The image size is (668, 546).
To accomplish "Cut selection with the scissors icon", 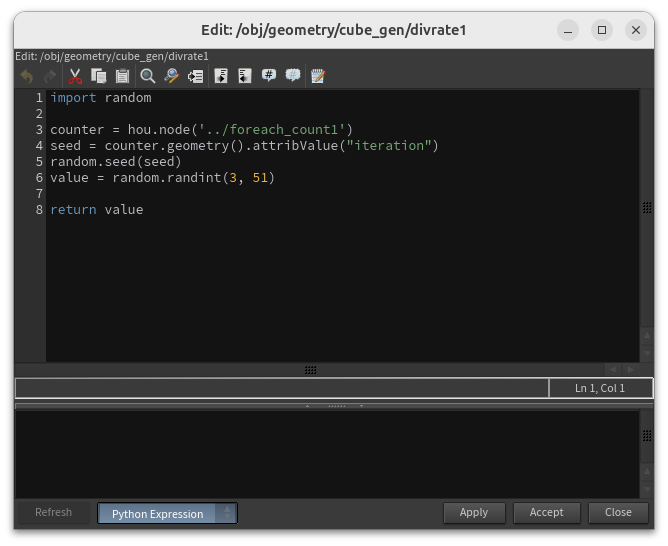I will [75, 76].
